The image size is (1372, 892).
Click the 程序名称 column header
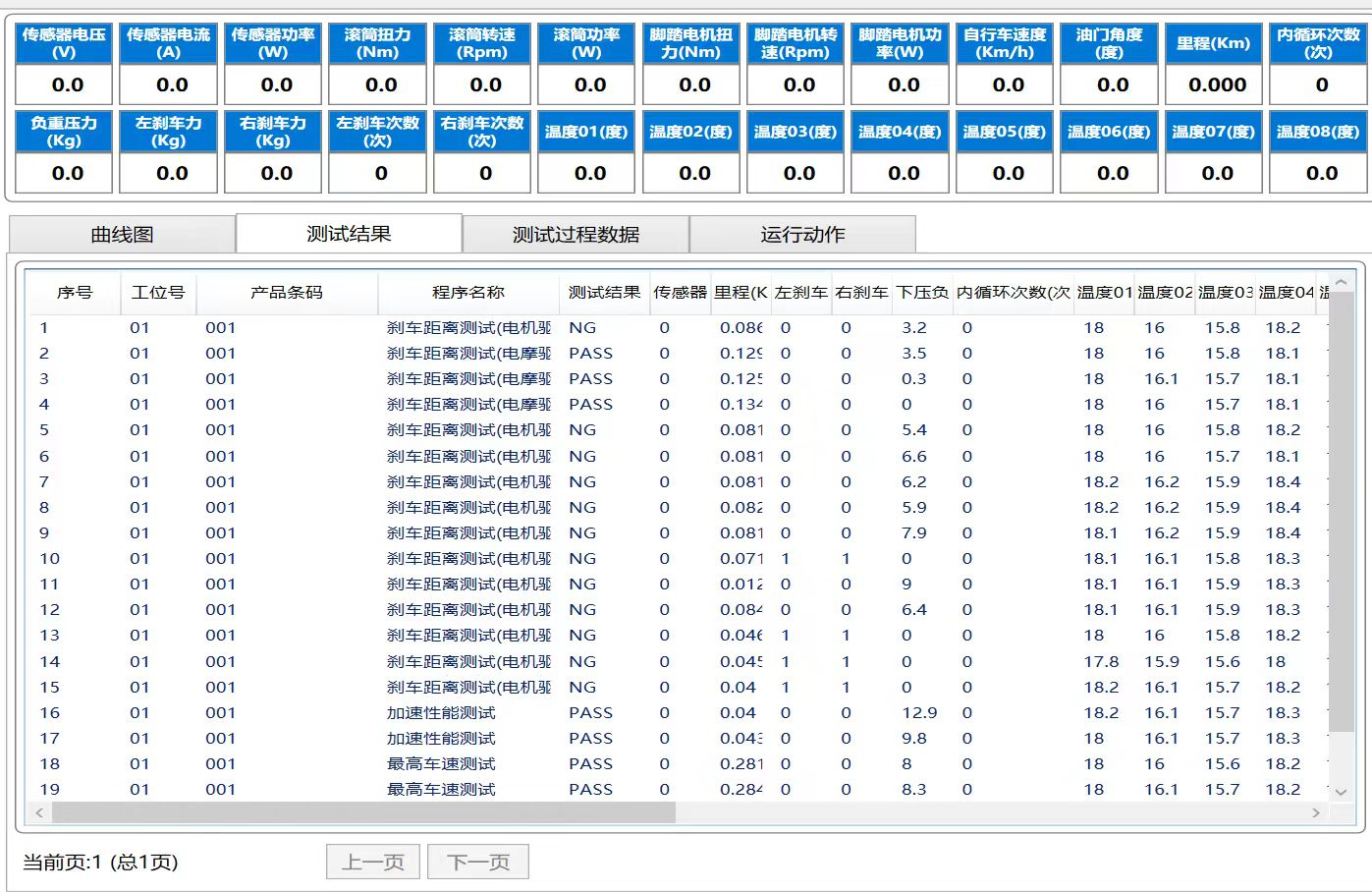[468, 293]
